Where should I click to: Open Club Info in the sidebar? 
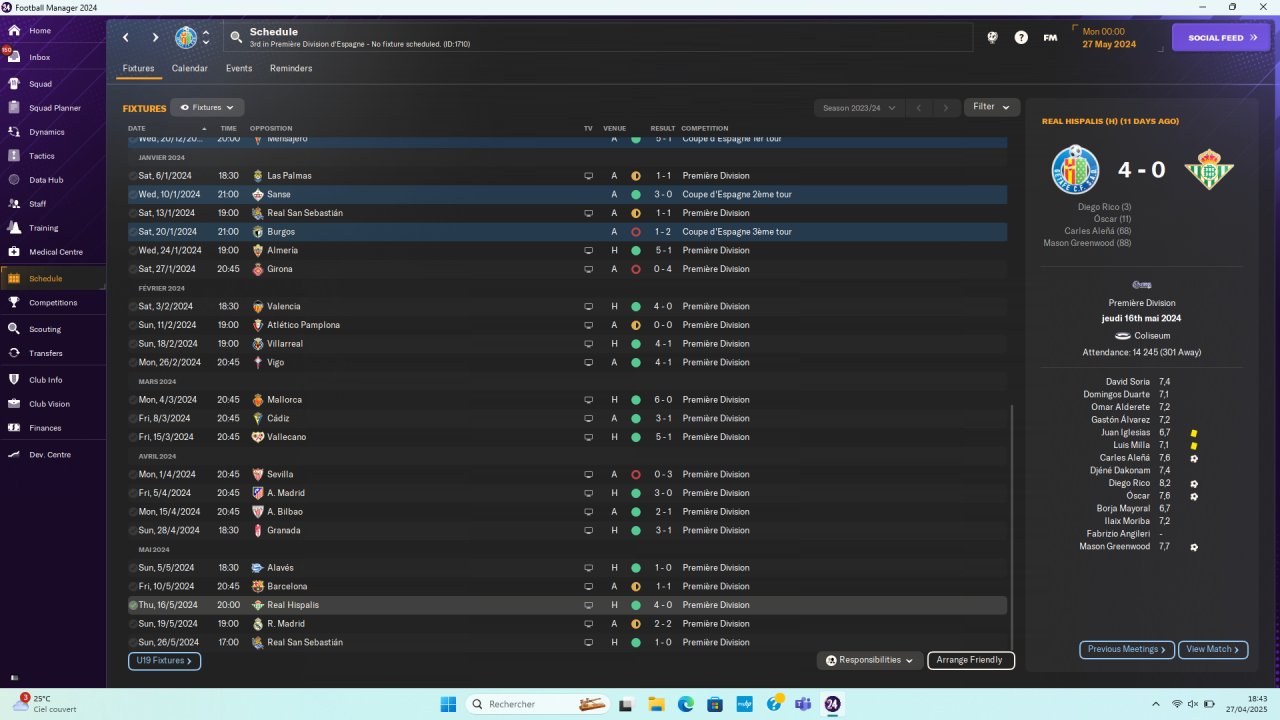click(46, 380)
